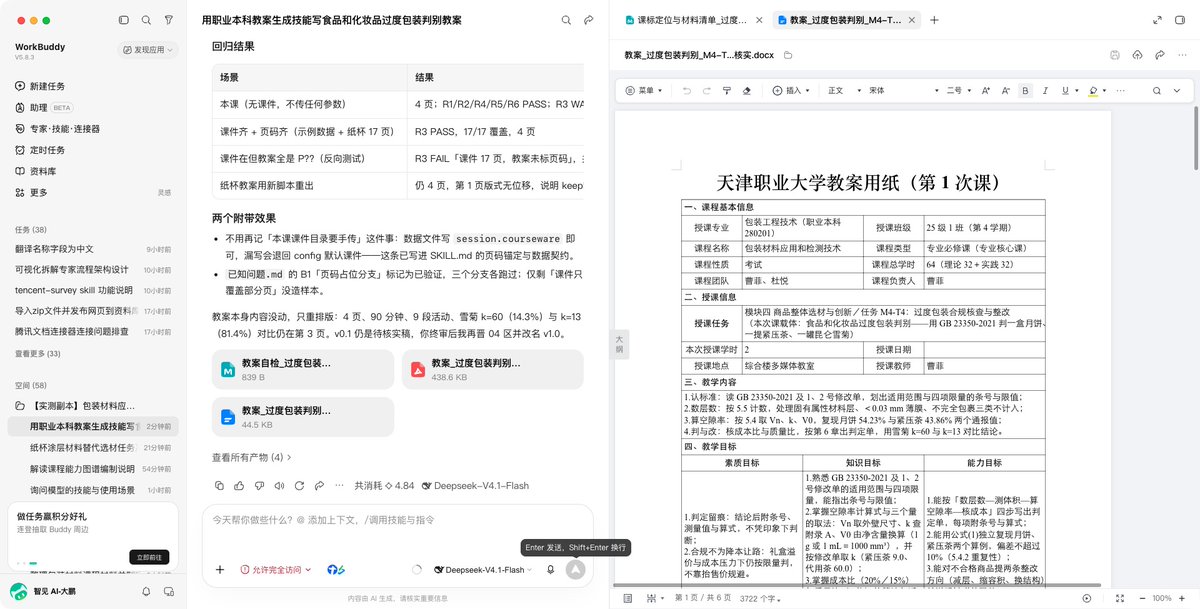Screen dimensions: 1200x609
Task: Give thumbs up to the reply
Action: (x=239, y=485)
